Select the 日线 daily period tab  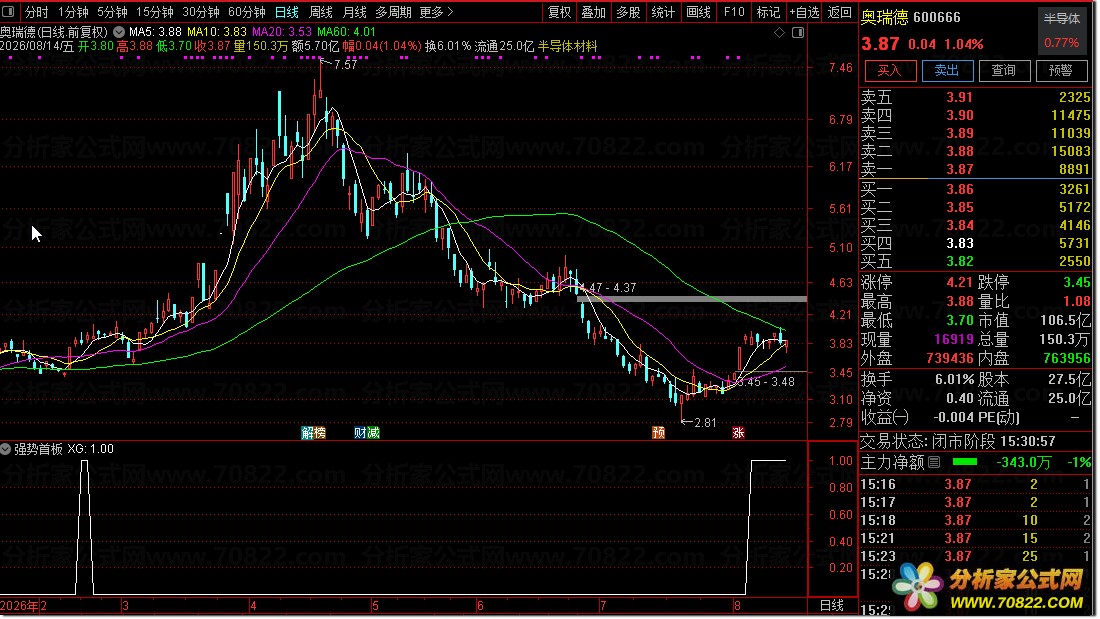point(286,12)
